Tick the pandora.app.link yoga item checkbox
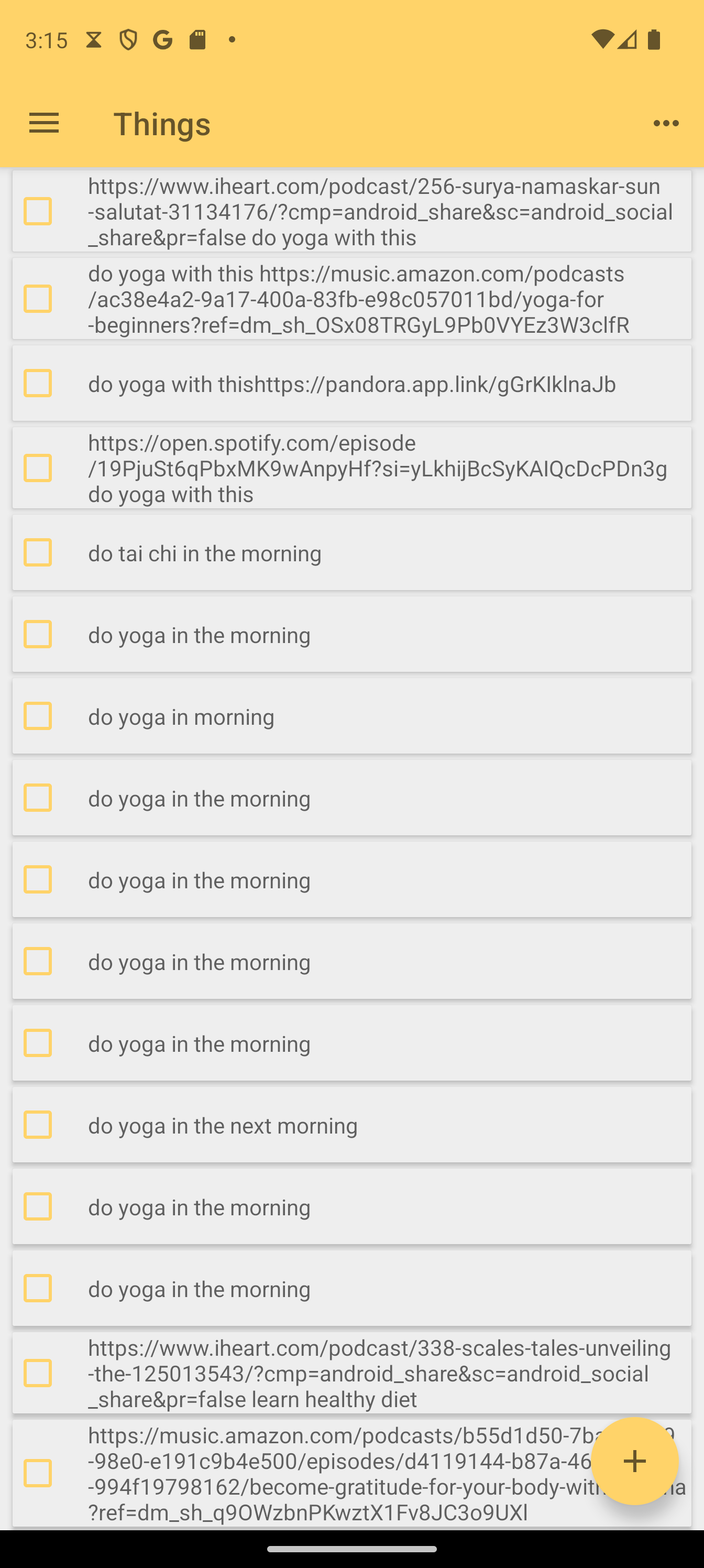Screen dimensions: 704x1568 coord(38,384)
